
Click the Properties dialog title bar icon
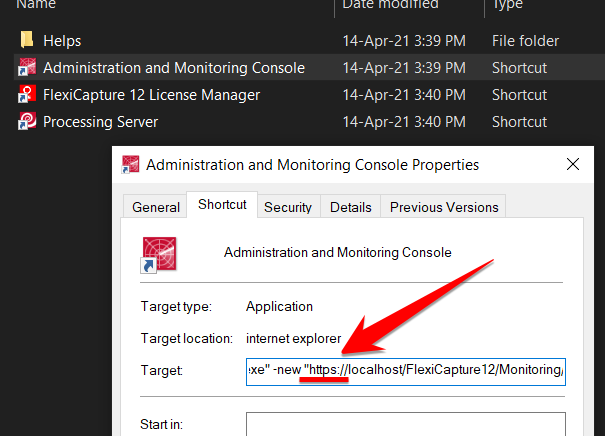click(130, 165)
